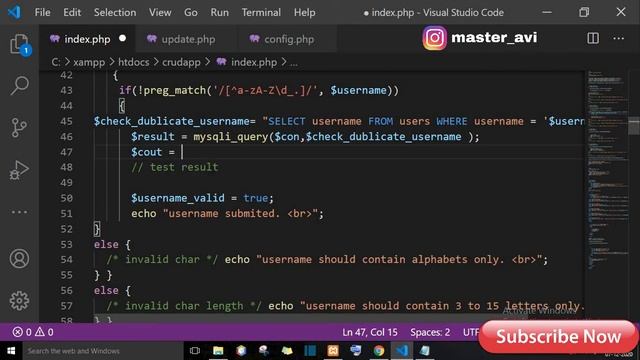640x360 pixels.
Task: Open the File menu
Action: [42, 13]
